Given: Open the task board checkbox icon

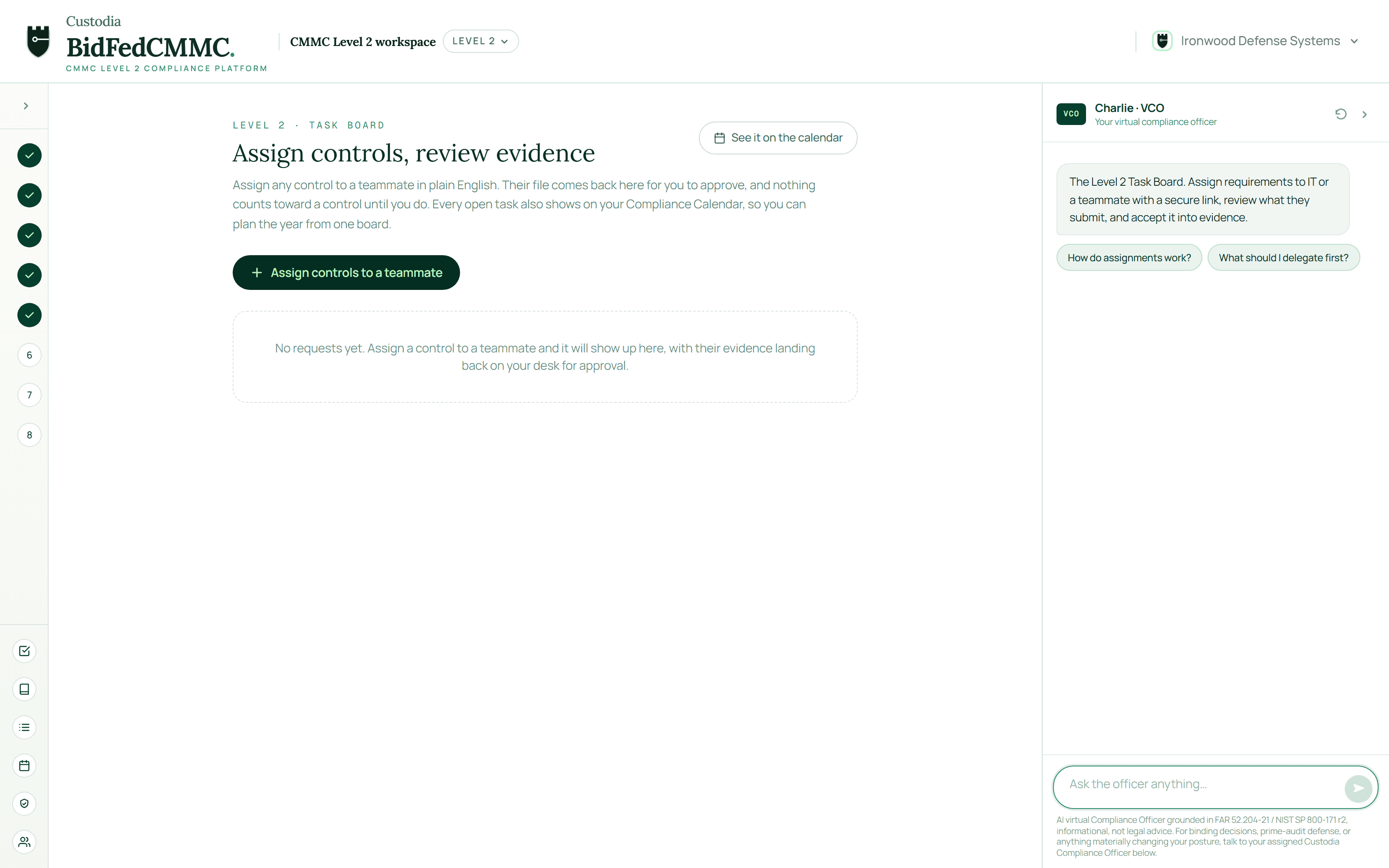Looking at the screenshot, I should pyautogui.click(x=24, y=651).
